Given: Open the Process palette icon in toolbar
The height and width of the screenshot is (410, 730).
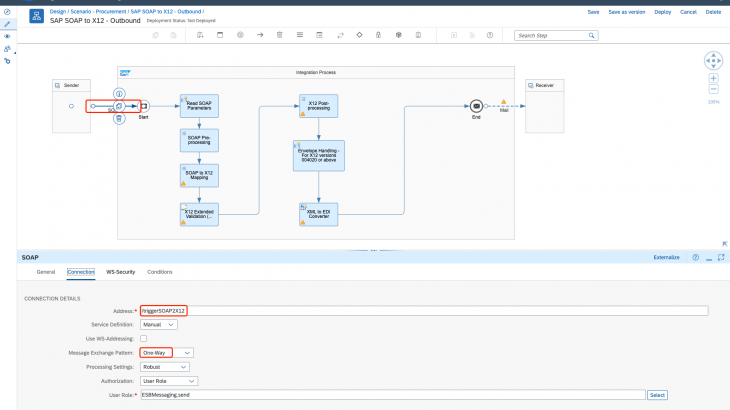Looking at the screenshot, I should (x=220, y=35).
